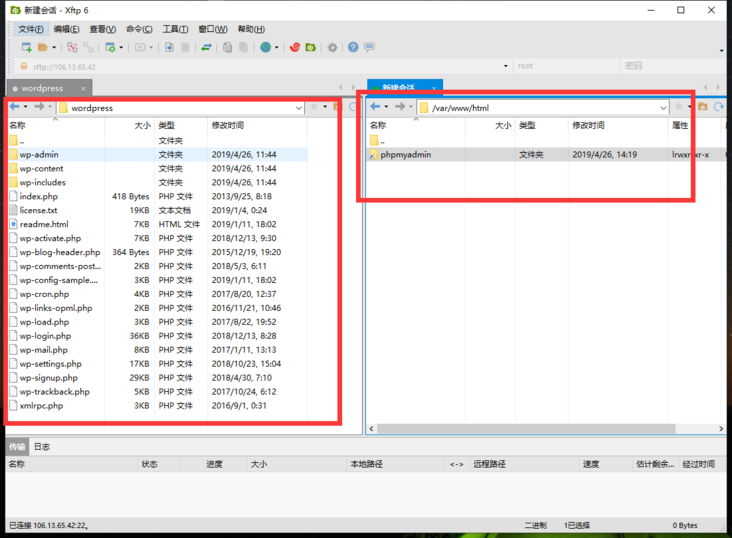Viewport: 732px width, 538px height.
Task: Open Help via blue question mark icon
Action: (x=353, y=47)
